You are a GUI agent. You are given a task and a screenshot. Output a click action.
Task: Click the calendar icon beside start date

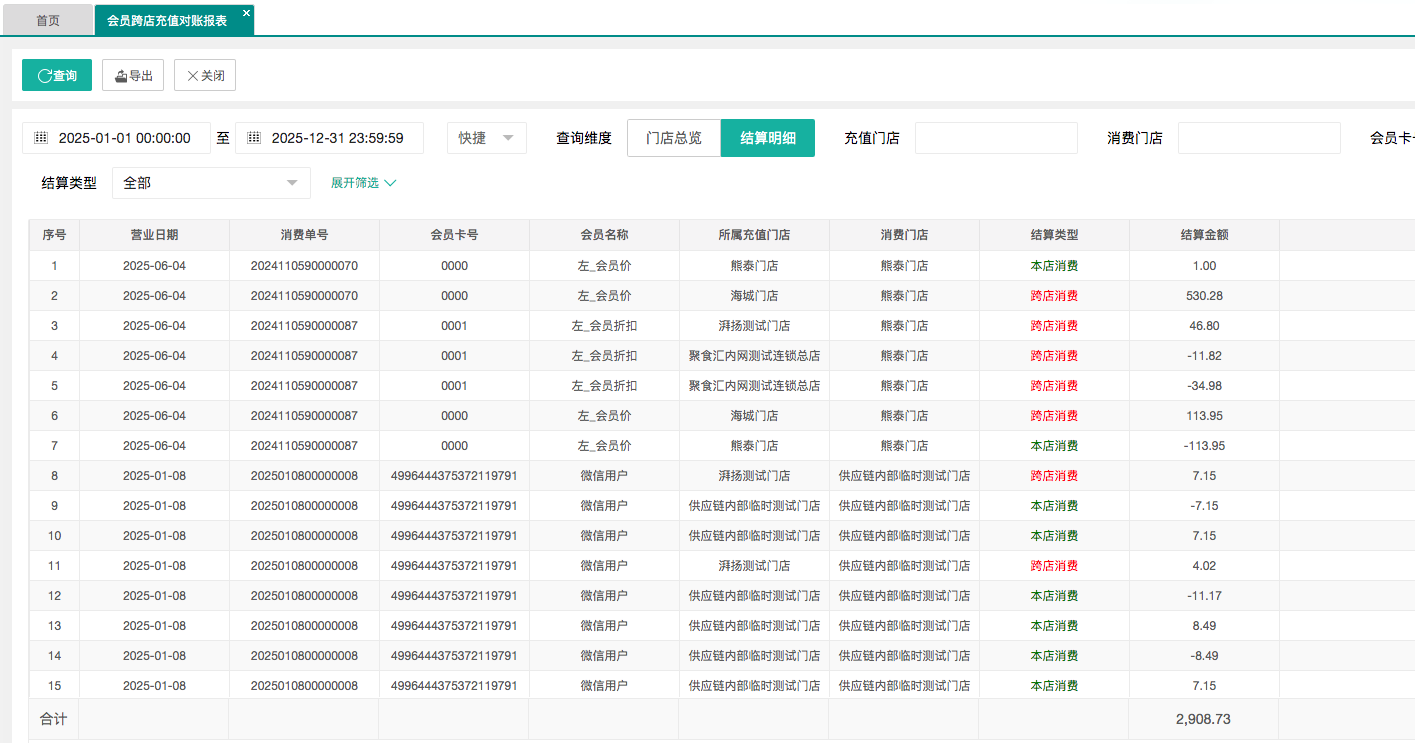click(41, 138)
